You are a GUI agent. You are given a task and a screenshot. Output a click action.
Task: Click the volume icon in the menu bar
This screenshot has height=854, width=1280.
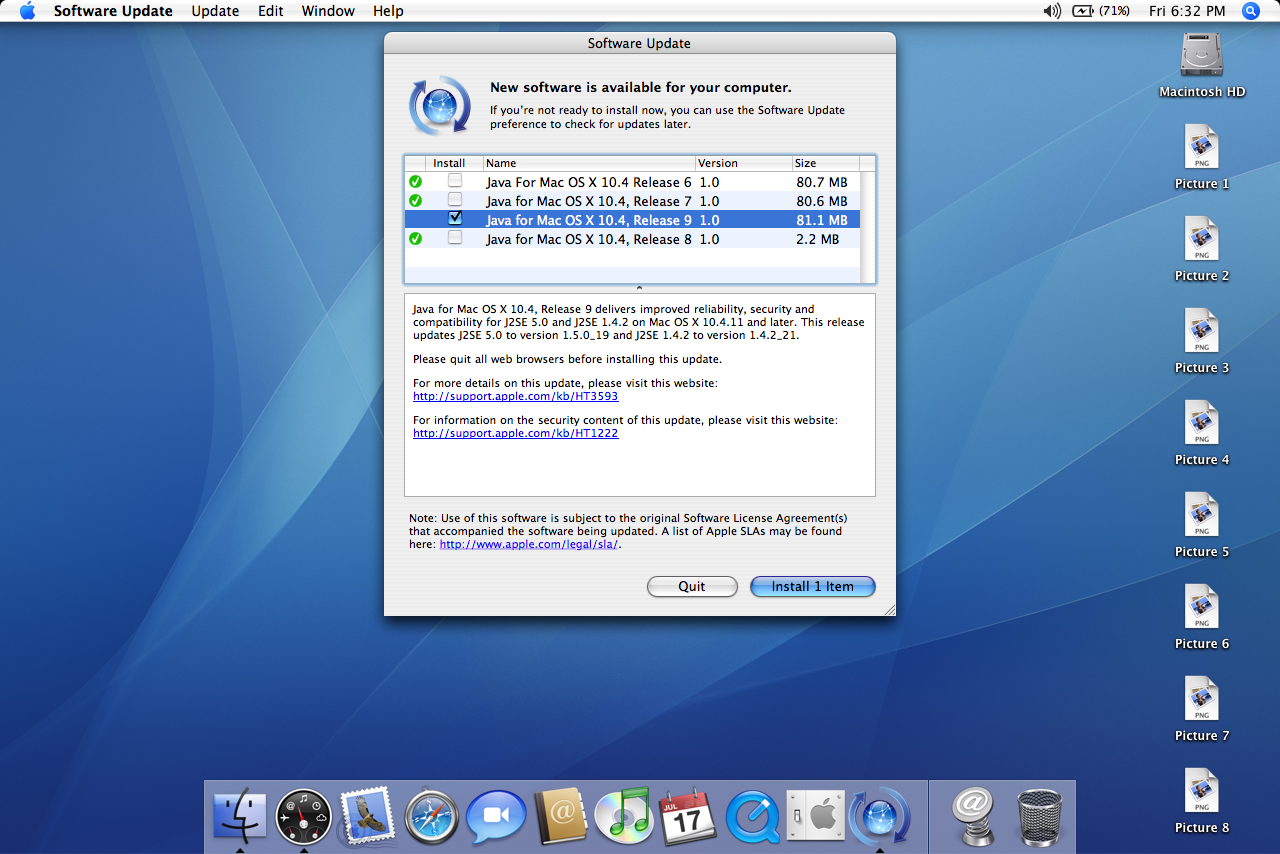click(1052, 11)
